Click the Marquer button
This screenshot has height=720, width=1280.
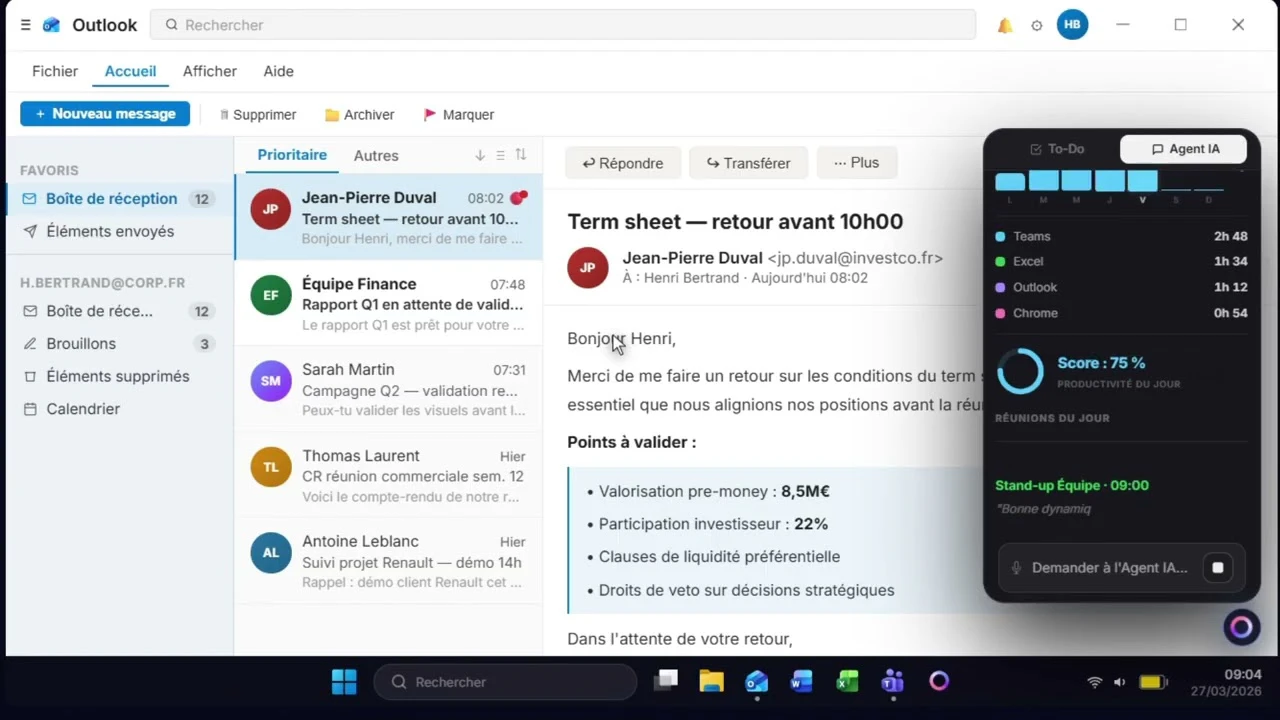click(459, 115)
